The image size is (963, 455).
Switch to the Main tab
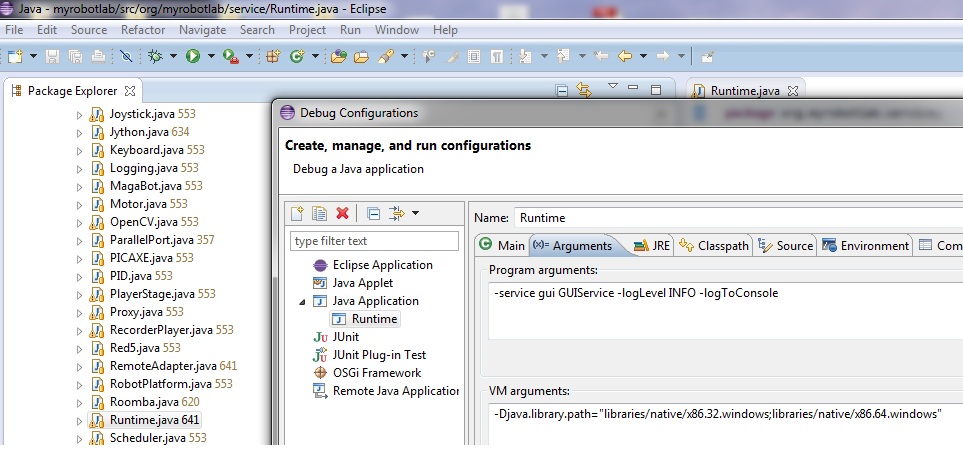(x=502, y=246)
